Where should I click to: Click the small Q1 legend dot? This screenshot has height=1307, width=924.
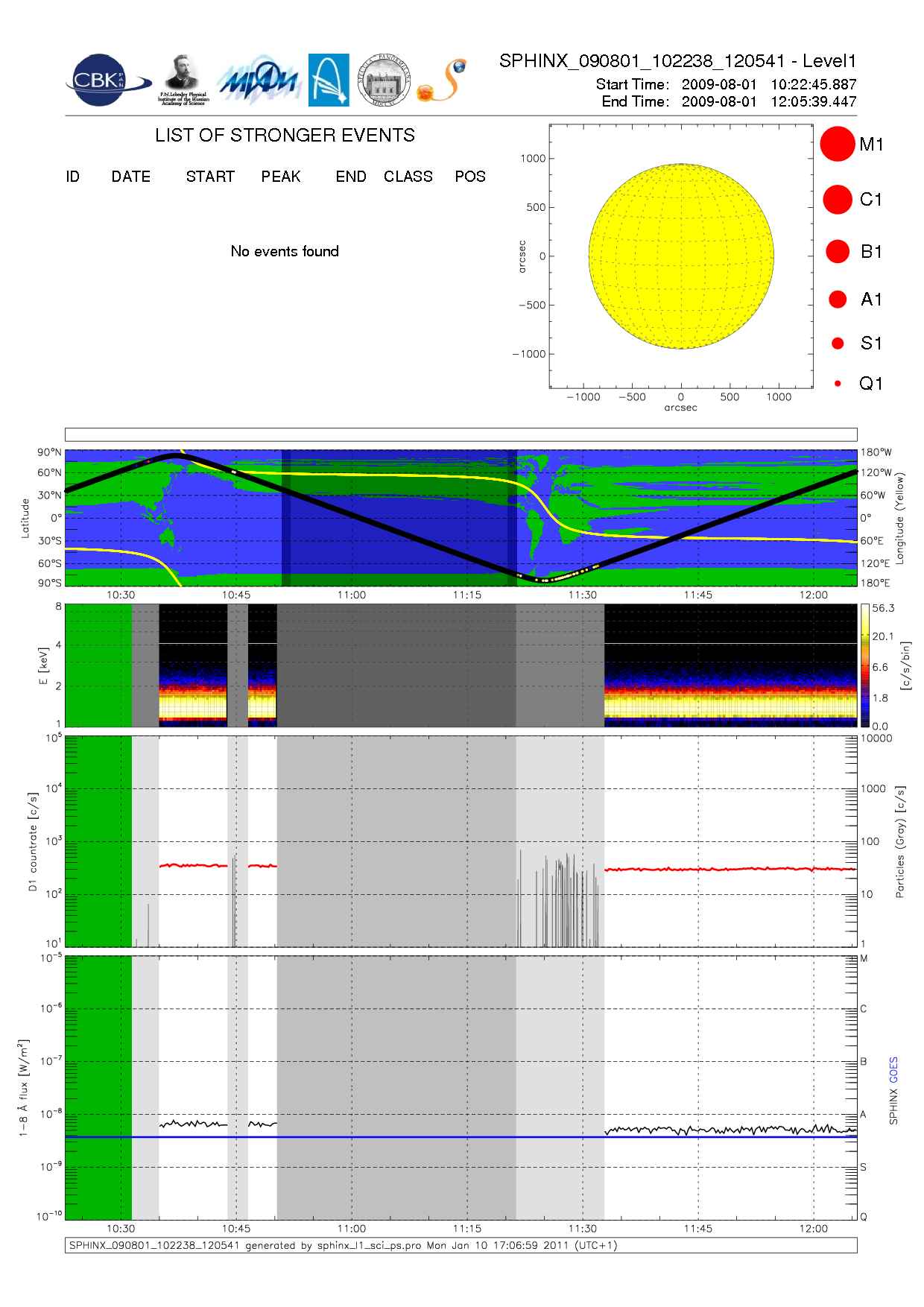838,384
